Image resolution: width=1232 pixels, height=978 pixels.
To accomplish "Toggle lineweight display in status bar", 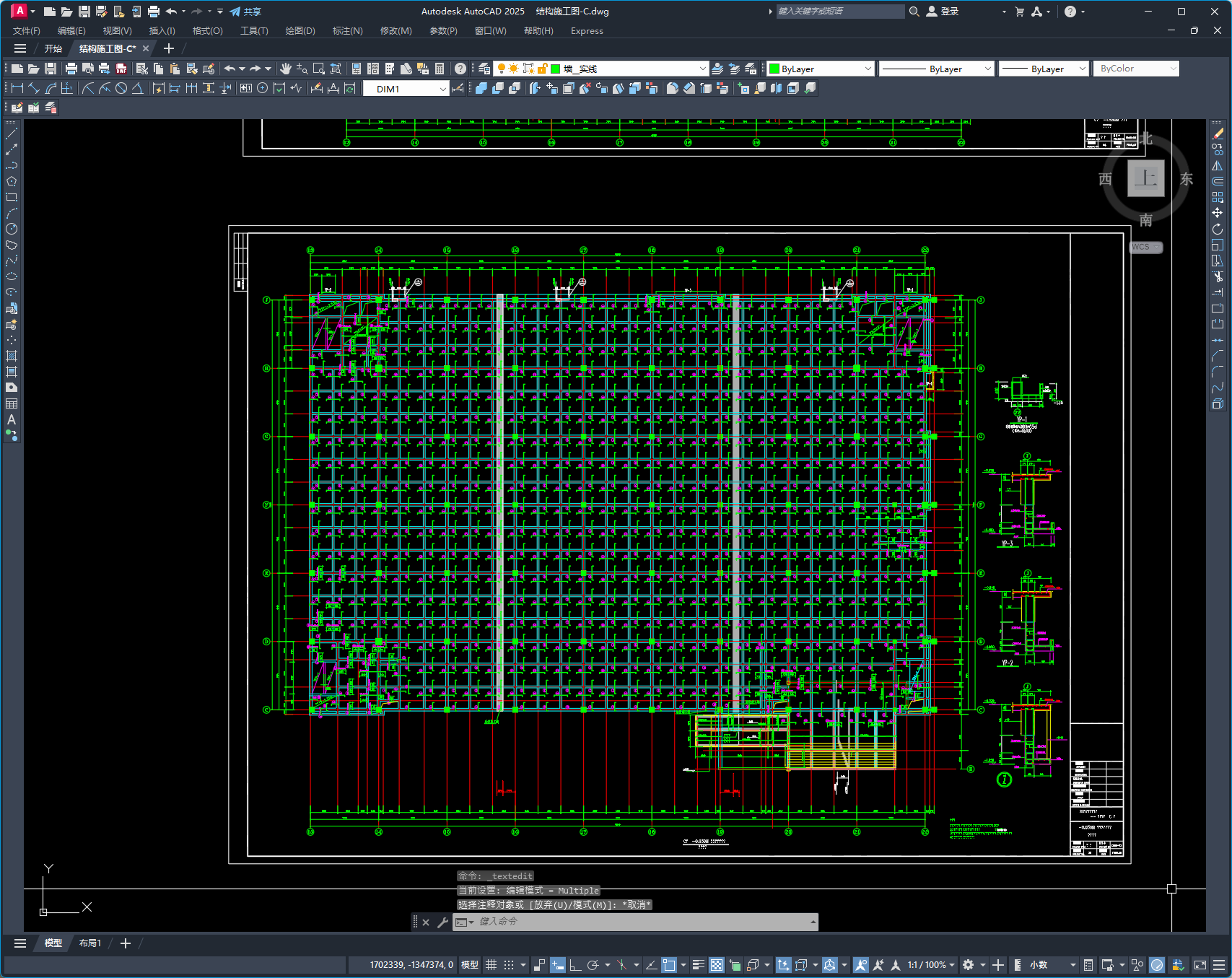I will coord(698,965).
